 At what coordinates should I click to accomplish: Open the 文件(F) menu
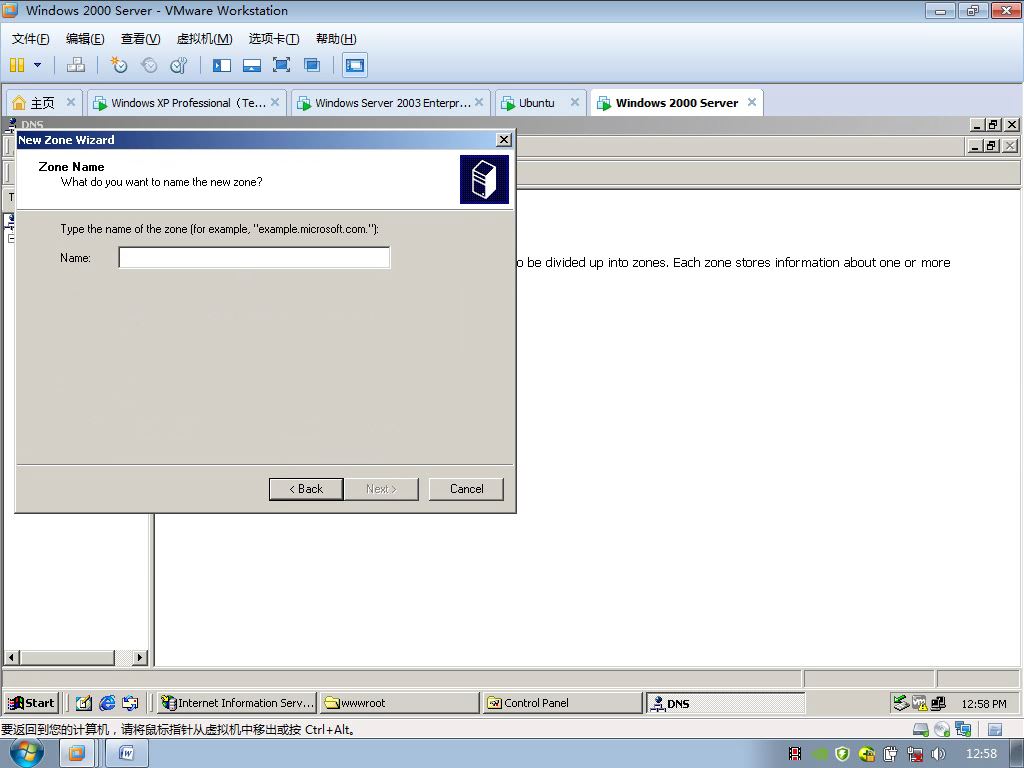(x=31, y=39)
